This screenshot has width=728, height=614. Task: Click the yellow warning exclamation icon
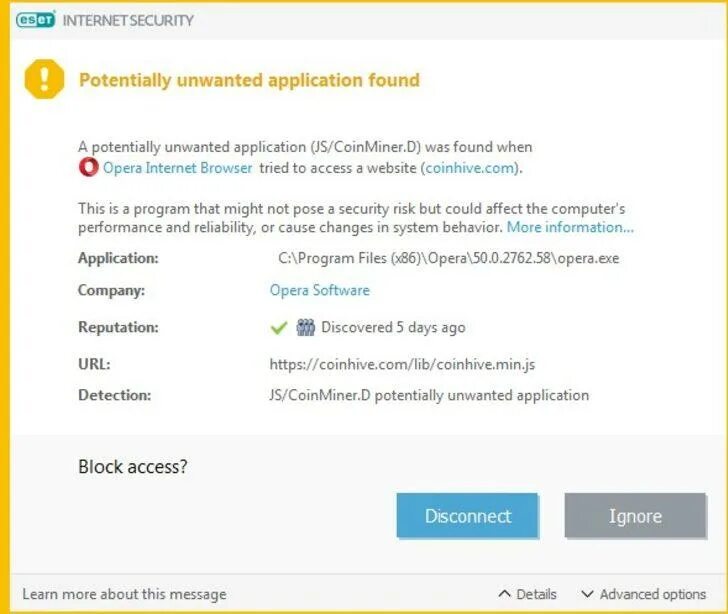[x=44, y=79]
